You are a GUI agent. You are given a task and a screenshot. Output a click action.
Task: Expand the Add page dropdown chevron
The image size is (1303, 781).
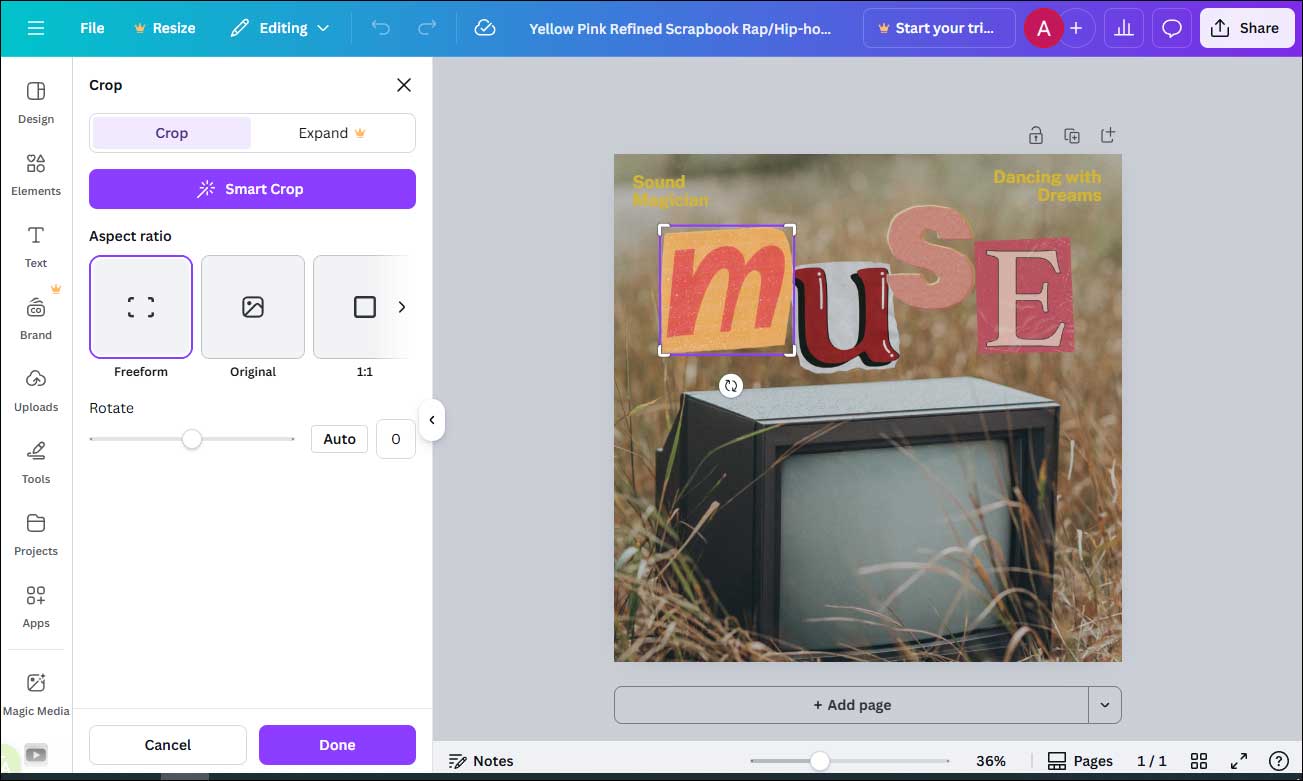click(1105, 704)
